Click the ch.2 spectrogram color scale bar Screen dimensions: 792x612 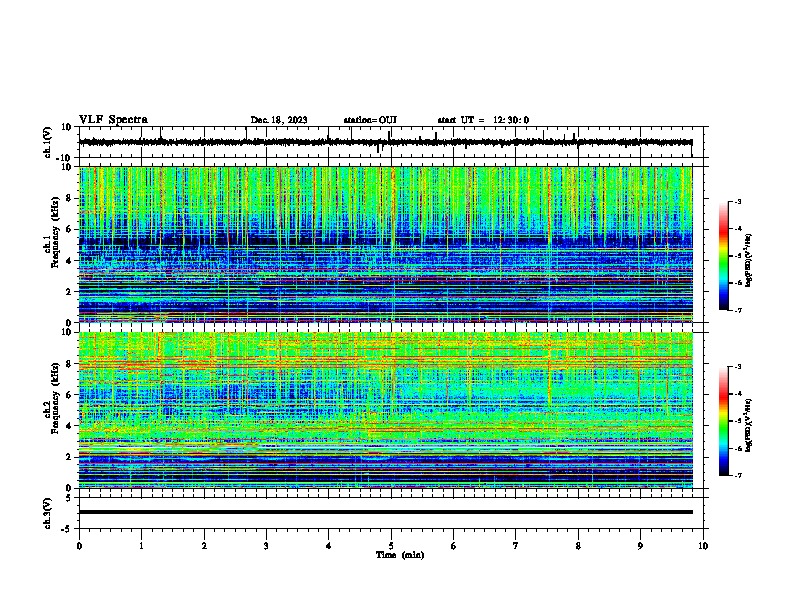click(723, 421)
